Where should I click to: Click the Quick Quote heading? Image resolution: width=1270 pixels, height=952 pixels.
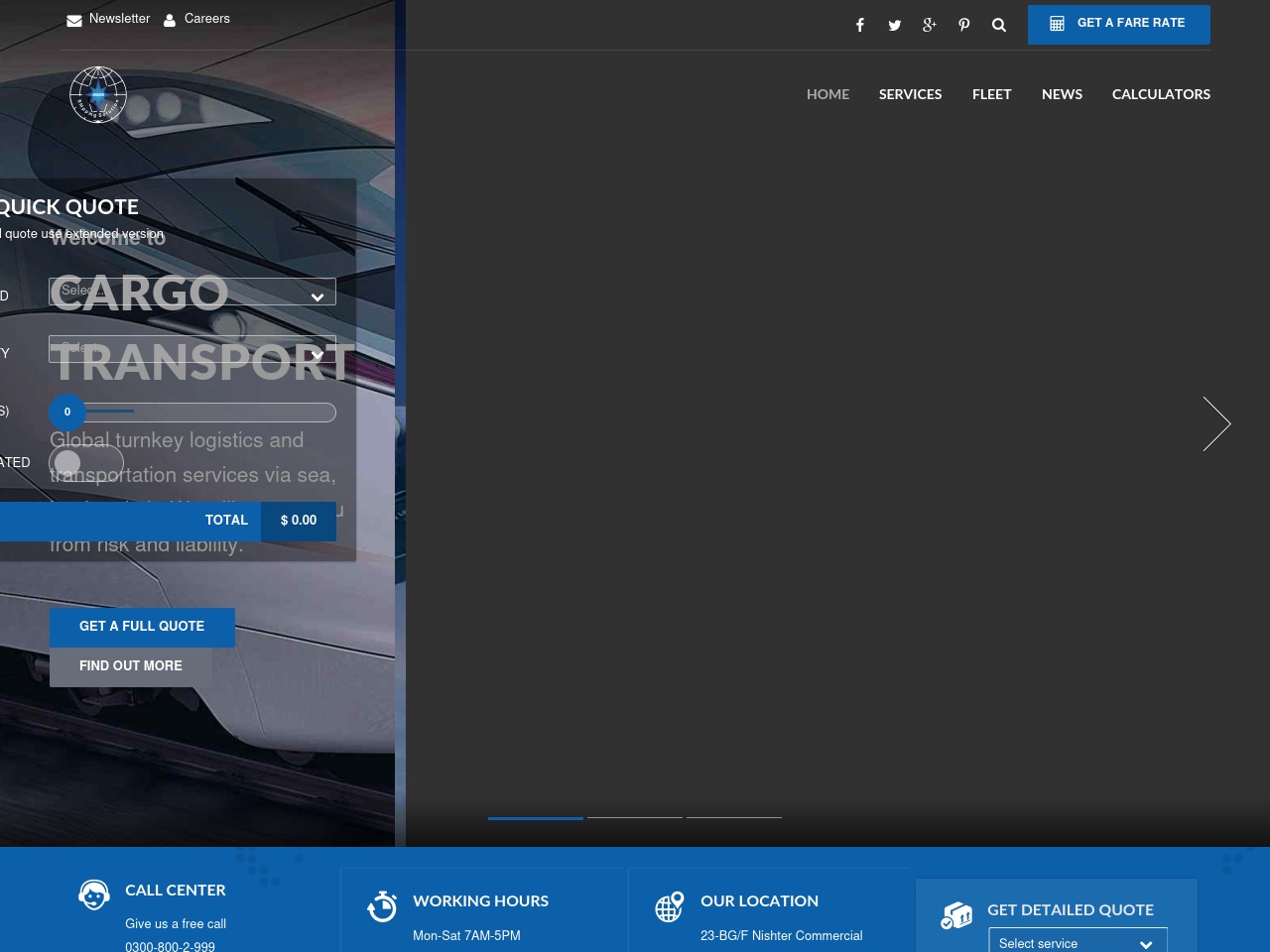[68, 207]
